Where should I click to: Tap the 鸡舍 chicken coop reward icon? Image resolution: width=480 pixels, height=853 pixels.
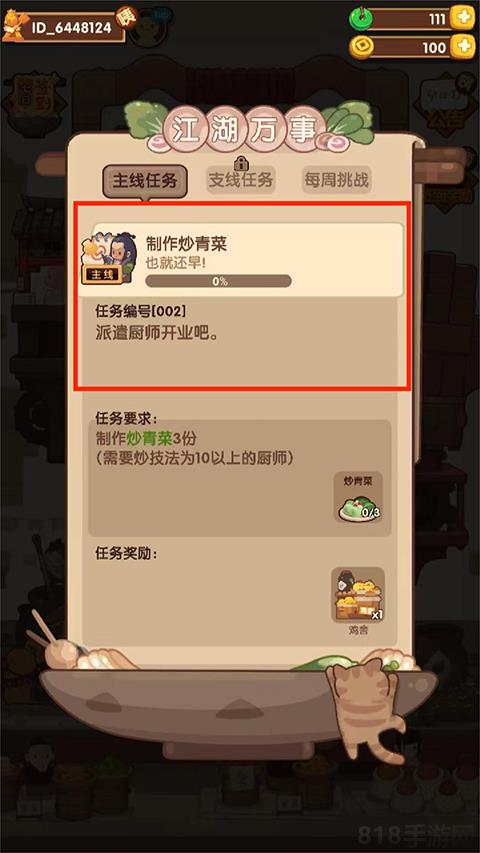(358, 595)
